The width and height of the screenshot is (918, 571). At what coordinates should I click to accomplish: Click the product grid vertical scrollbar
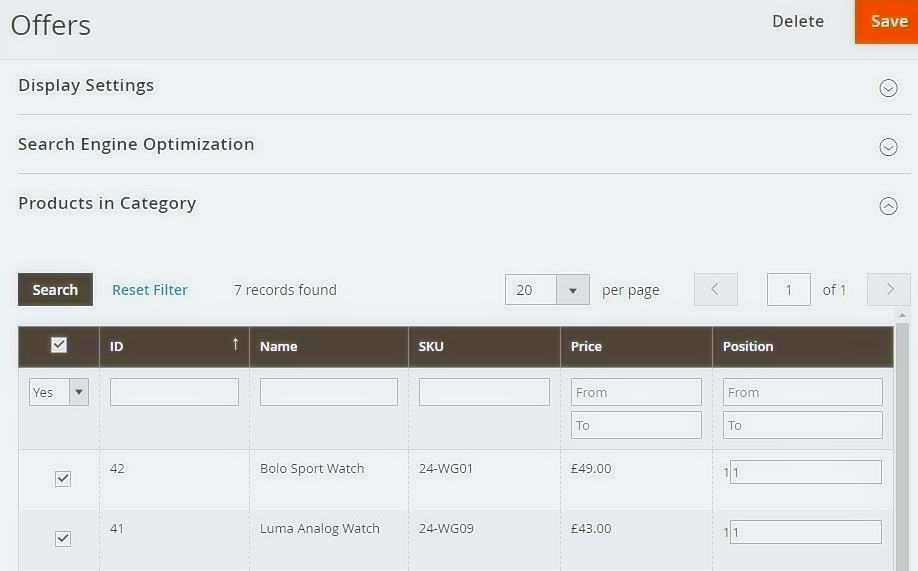(902, 440)
